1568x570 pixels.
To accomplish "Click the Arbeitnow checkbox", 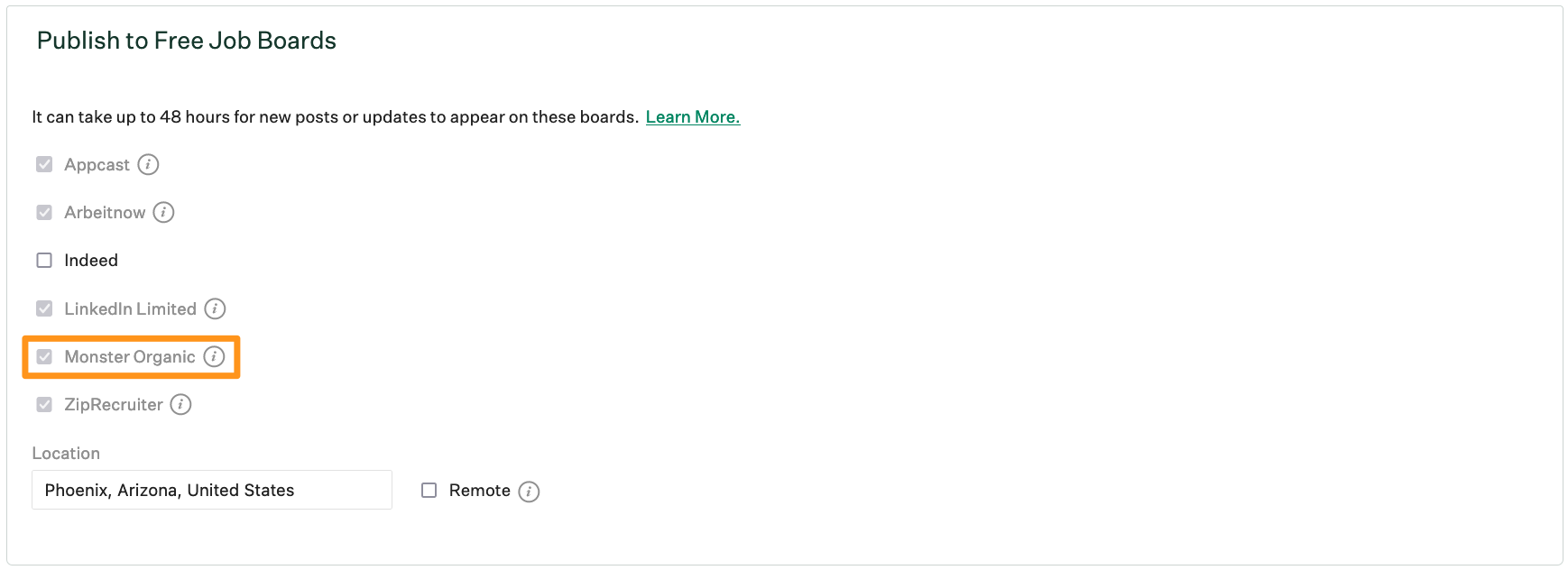I will [45, 212].
